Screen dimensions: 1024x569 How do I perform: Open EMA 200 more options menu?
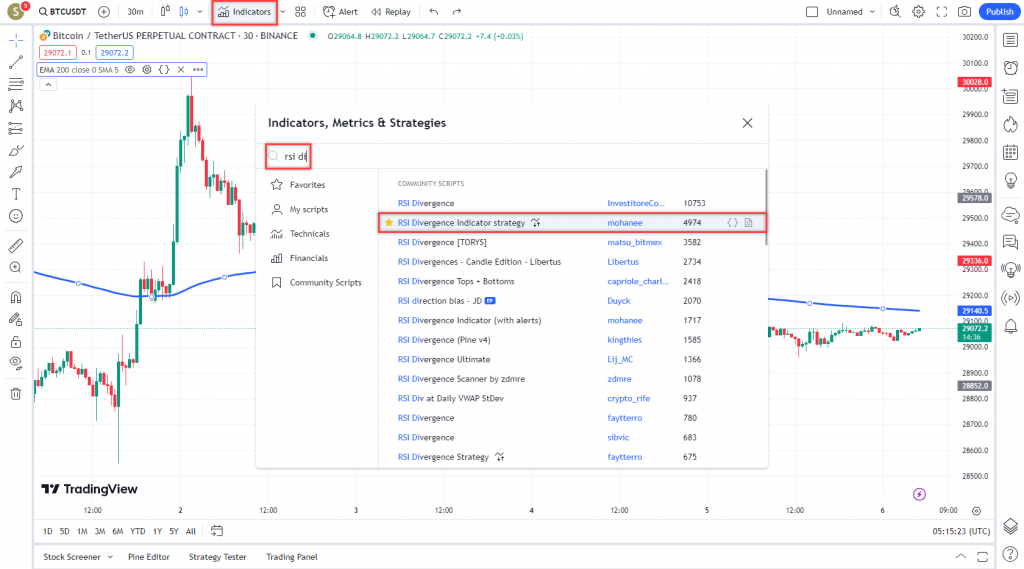[198, 69]
